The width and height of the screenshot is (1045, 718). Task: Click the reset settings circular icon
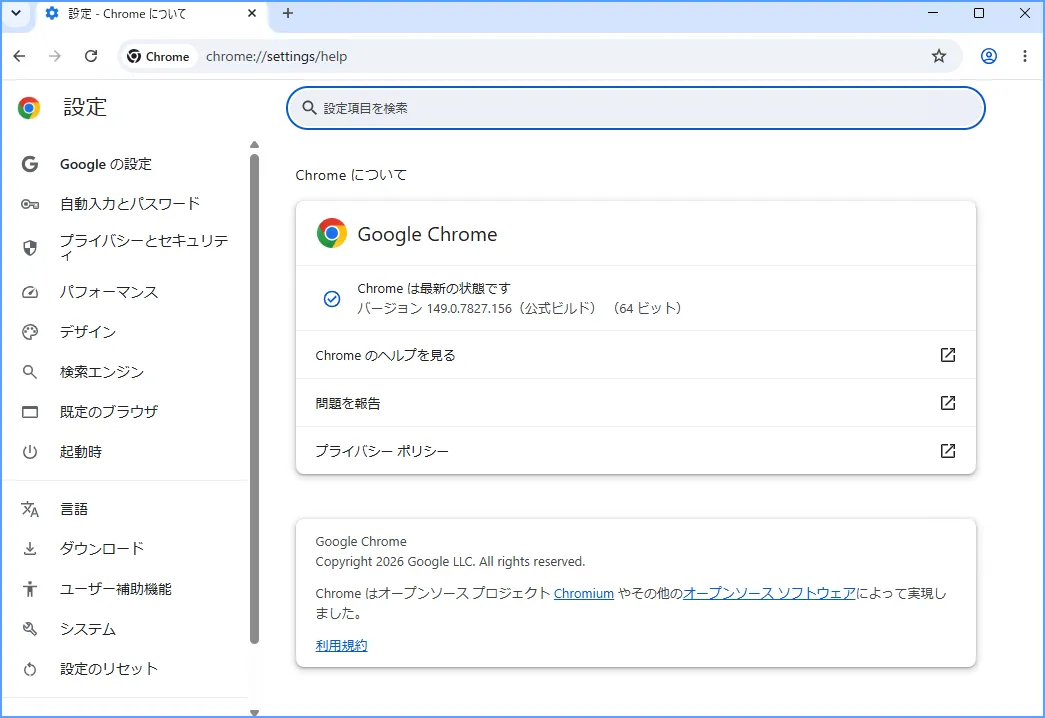pos(30,669)
